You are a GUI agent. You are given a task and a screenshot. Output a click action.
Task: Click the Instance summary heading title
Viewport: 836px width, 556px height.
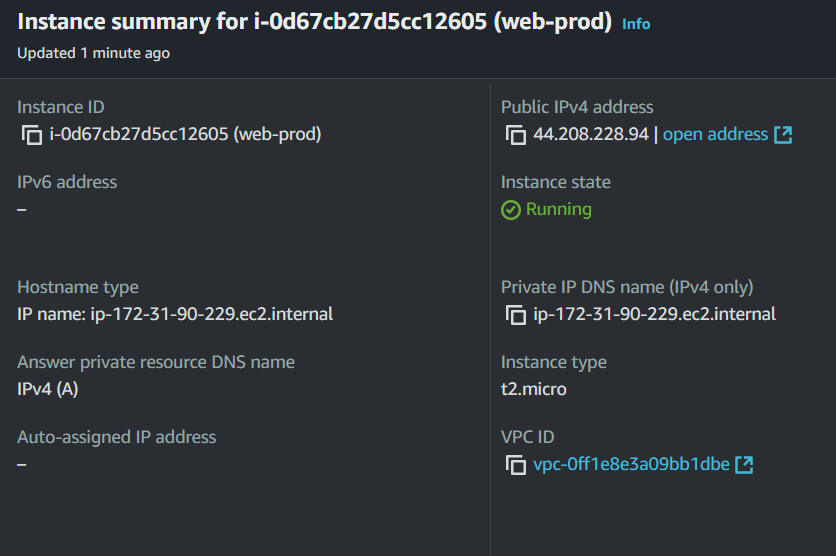(x=314, y=23)
